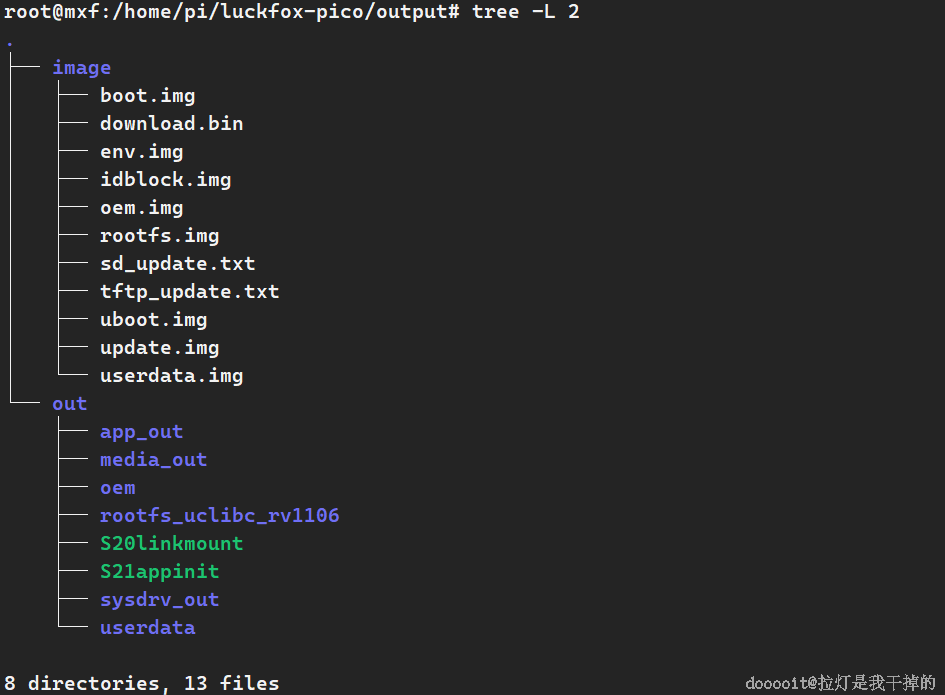Click the download.bin file name
945x695 pixels.
click(x=171, y=124)
